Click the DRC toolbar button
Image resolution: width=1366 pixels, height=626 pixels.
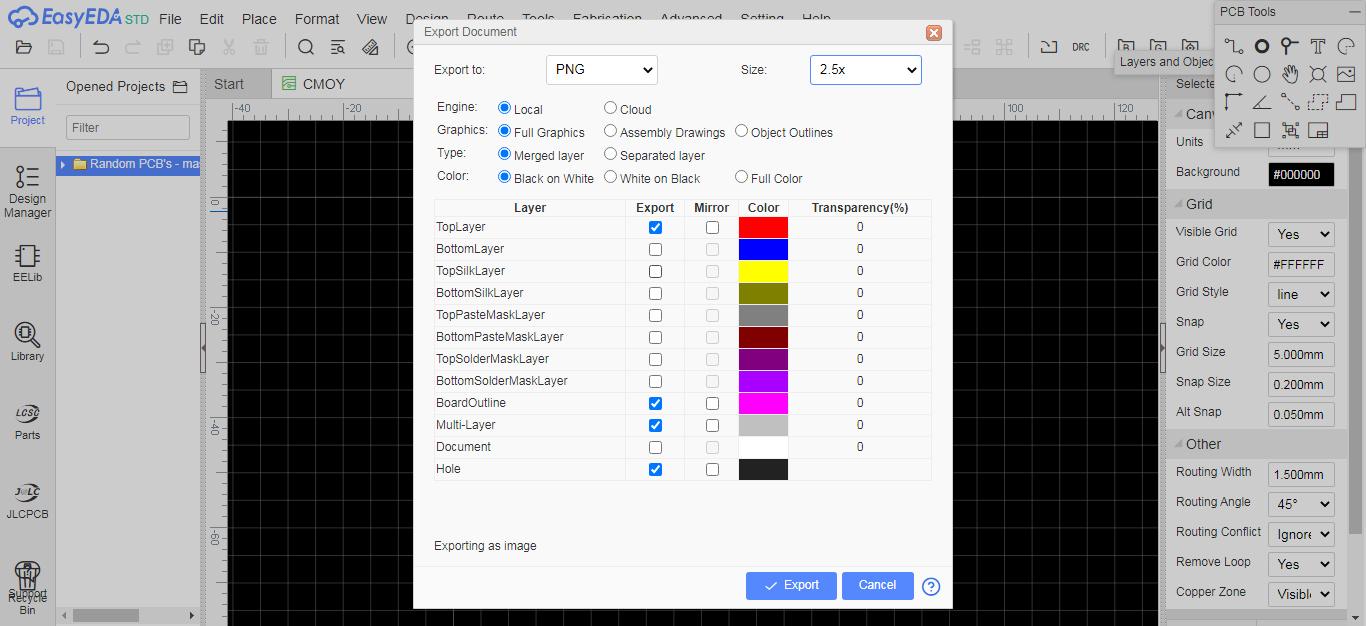1080,47
